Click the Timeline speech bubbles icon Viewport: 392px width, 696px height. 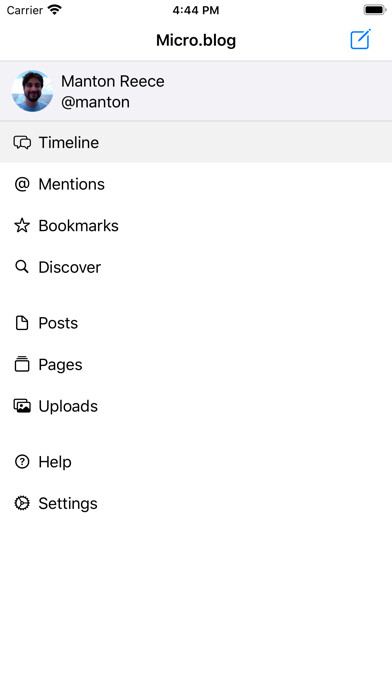(x=22, y=142)
